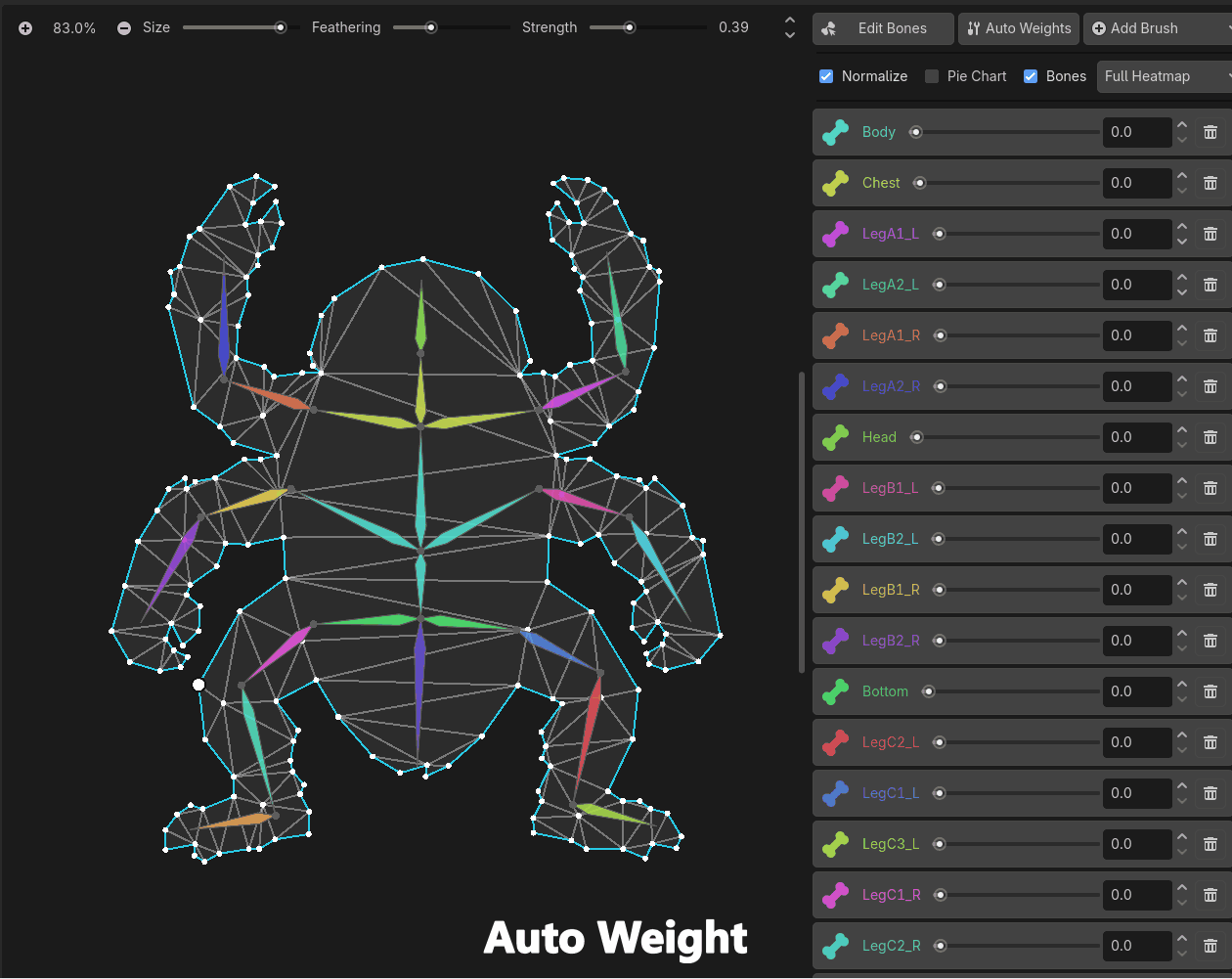Adjust the Feathering slider
This screenshot has width=1232, height=979.
(x=430, y=27)
